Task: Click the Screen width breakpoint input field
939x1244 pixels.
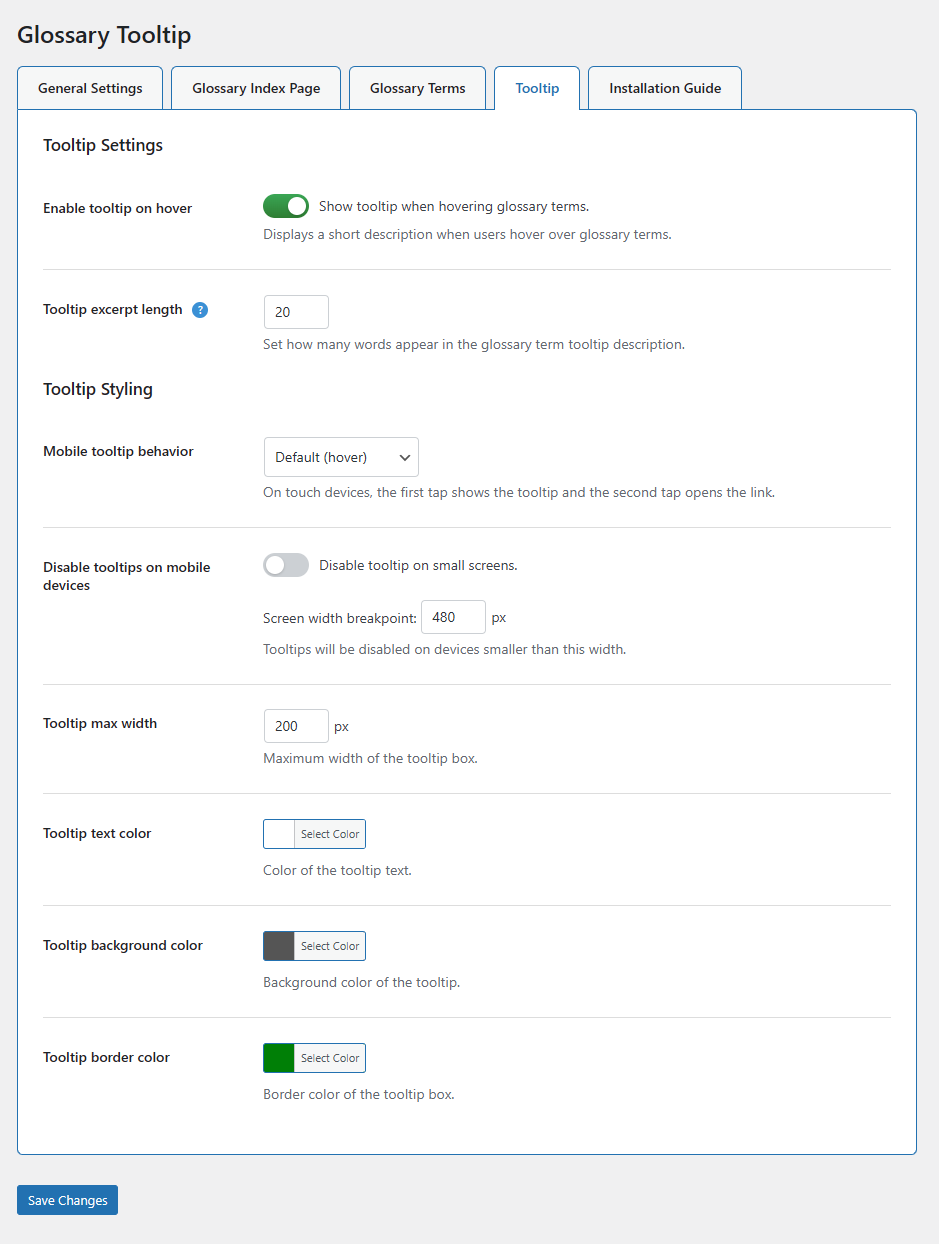Action: pyautogui.click(x=453, y=617)
